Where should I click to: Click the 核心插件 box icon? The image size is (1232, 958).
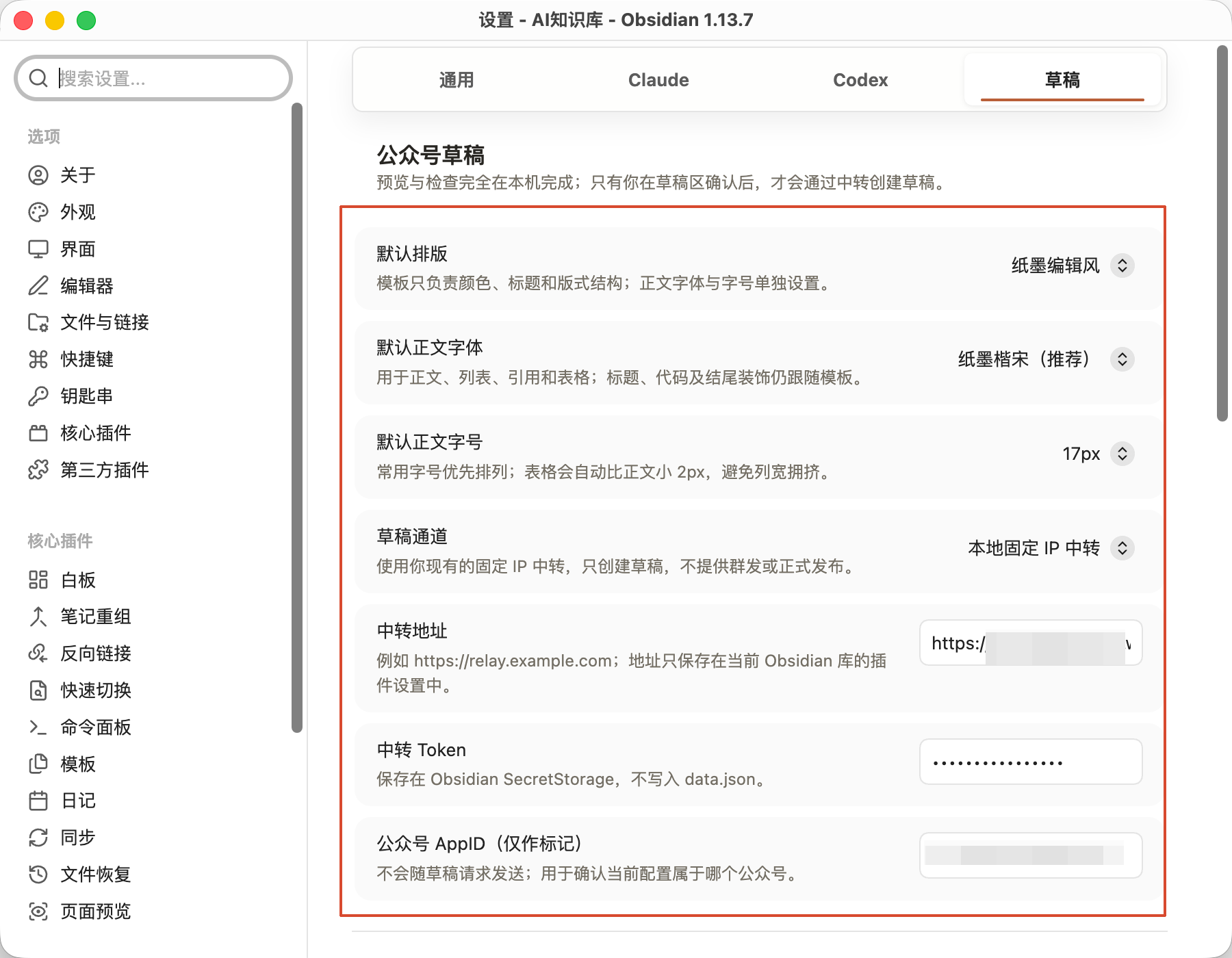tap(38, 433)
